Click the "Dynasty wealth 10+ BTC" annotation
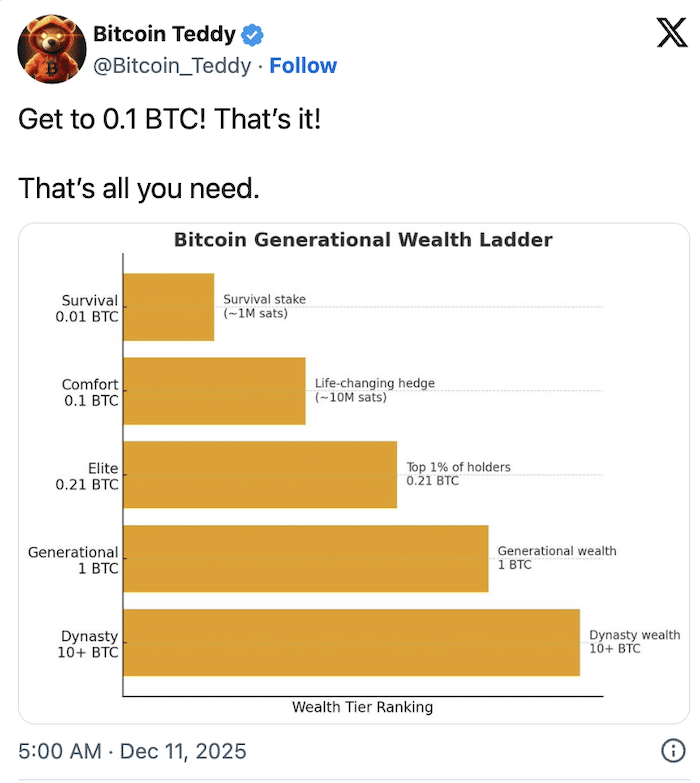The width and height of the screenshot is (700, 783). tap(634, 642)
